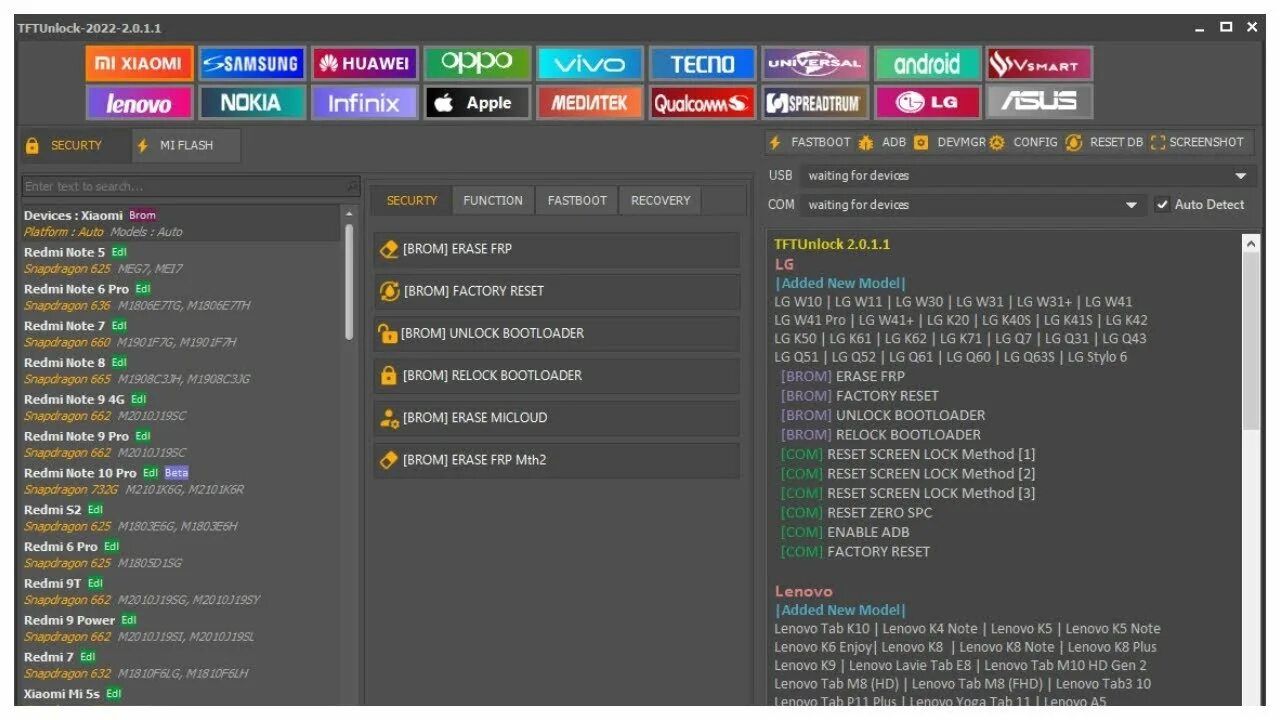
Task: Run [BROM] ERASE MICLOUD
Action: point(557,418)
